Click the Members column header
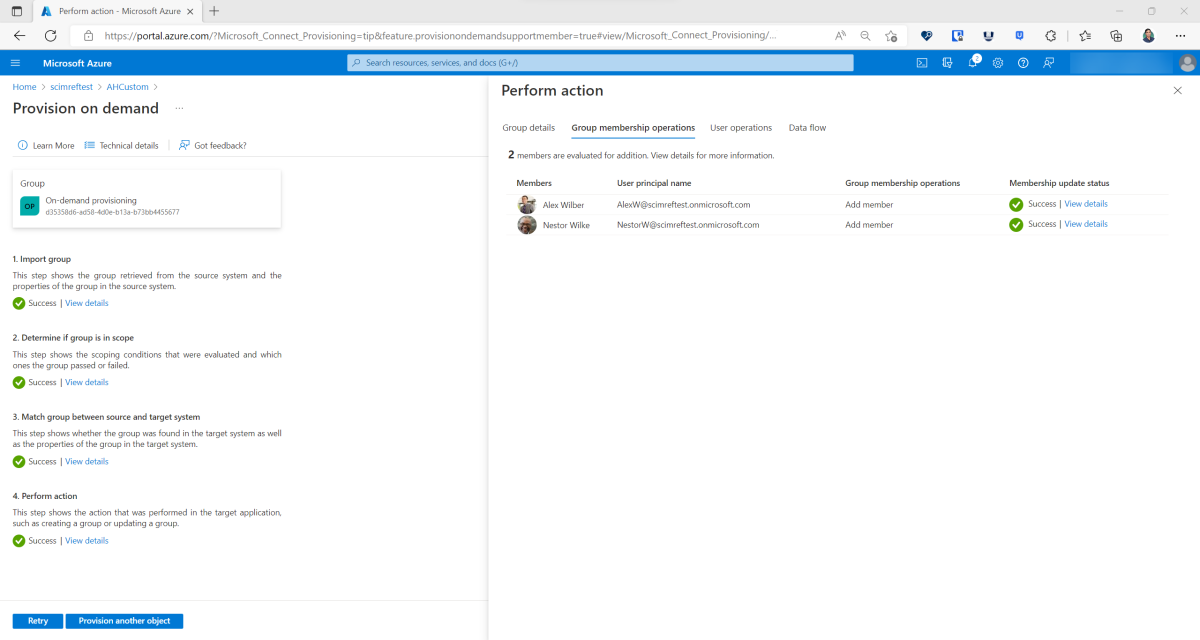Viewport: 1200px width, 640px height. tap(534, 183)
